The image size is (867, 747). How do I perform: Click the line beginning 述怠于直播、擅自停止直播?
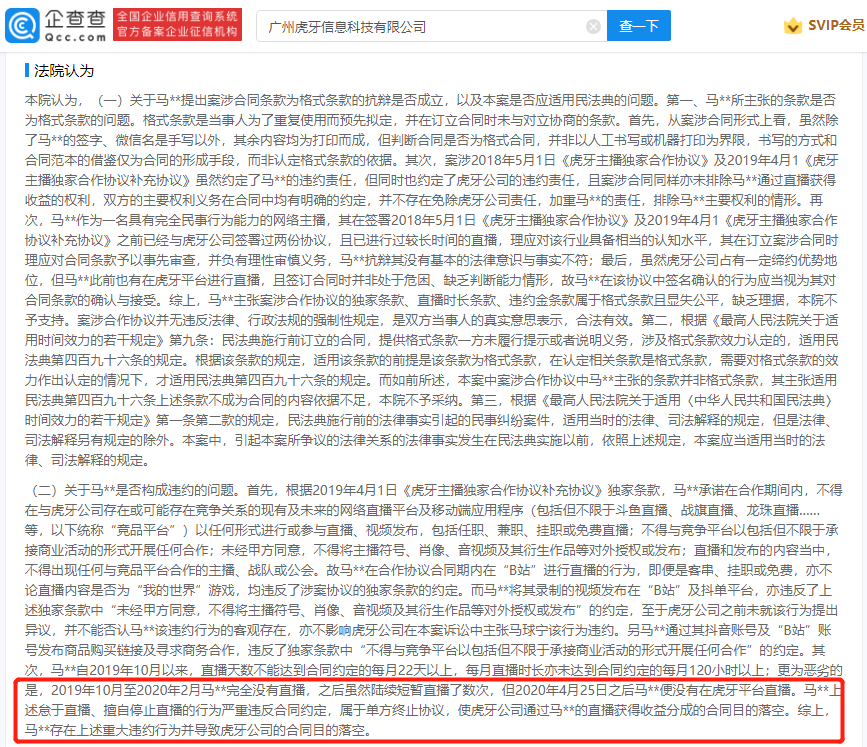click(427, 710)
